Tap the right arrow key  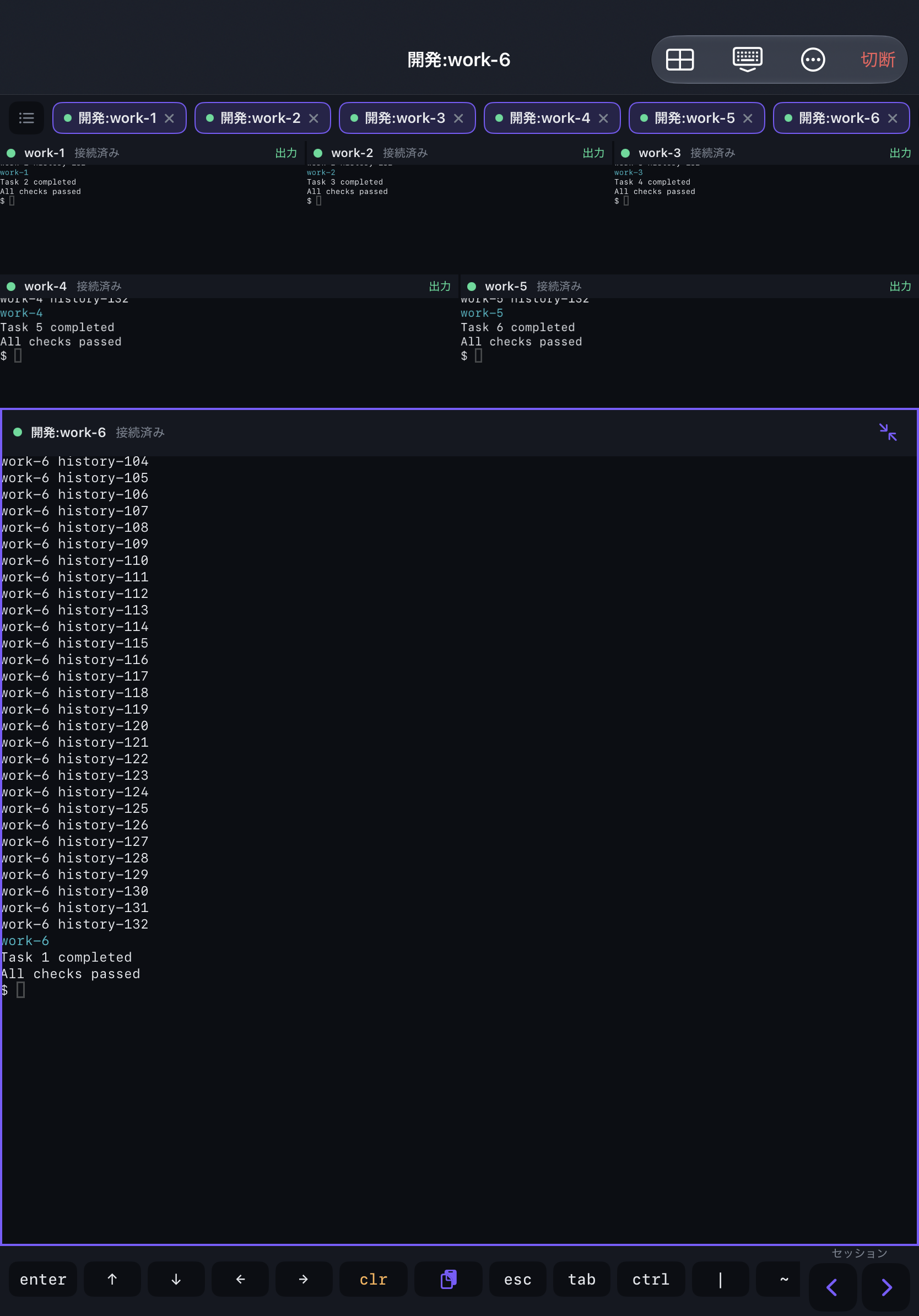tap(304, 1279)
